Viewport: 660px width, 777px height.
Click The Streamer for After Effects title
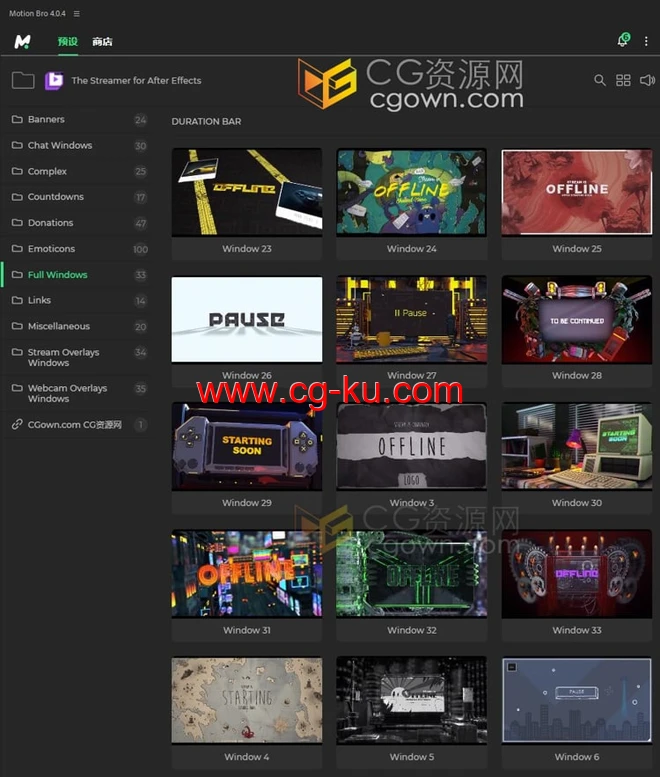(x=136, y=80)
